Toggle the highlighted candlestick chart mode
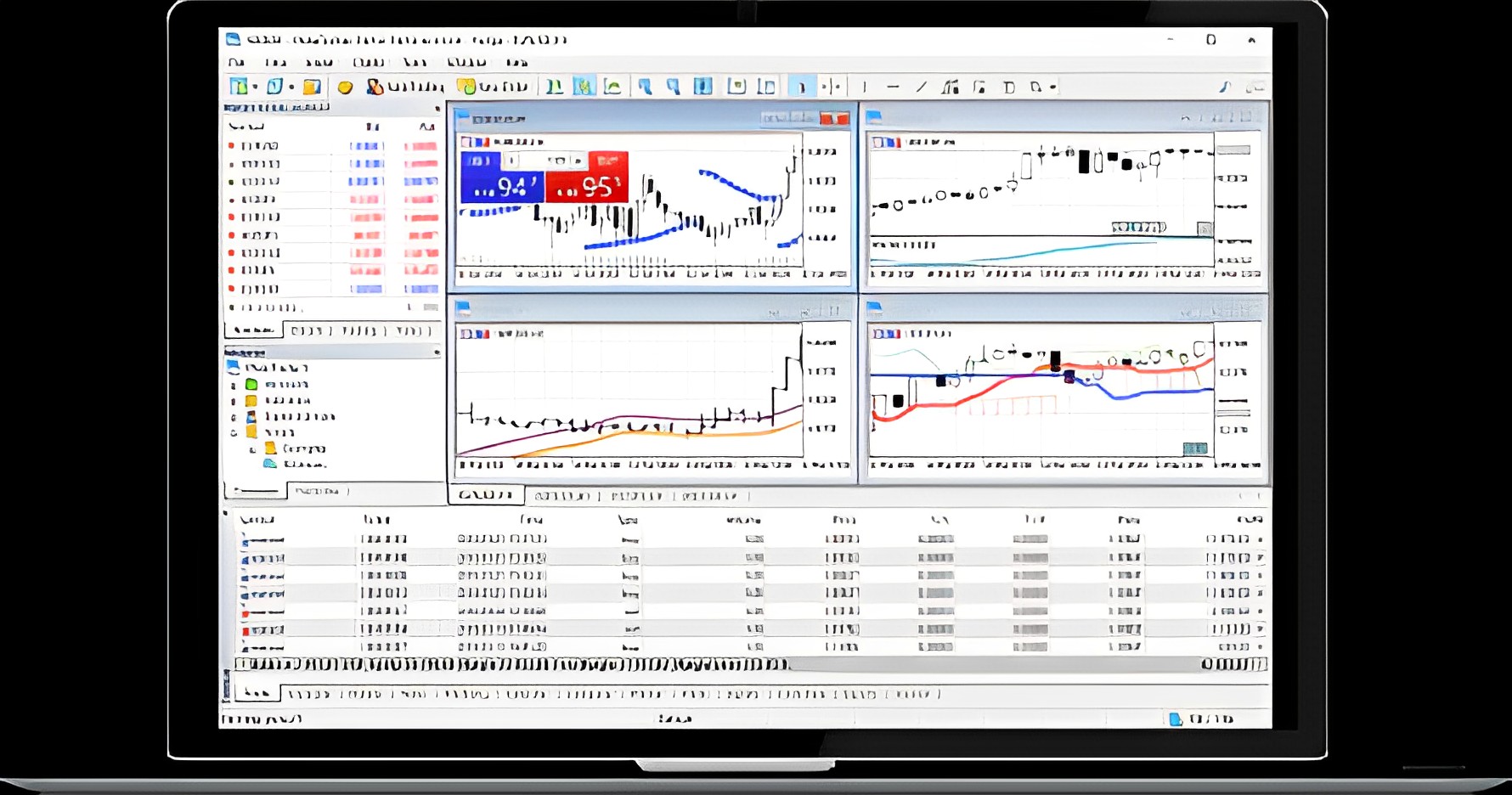This screenshot has width=1512, height=795. 584,87
